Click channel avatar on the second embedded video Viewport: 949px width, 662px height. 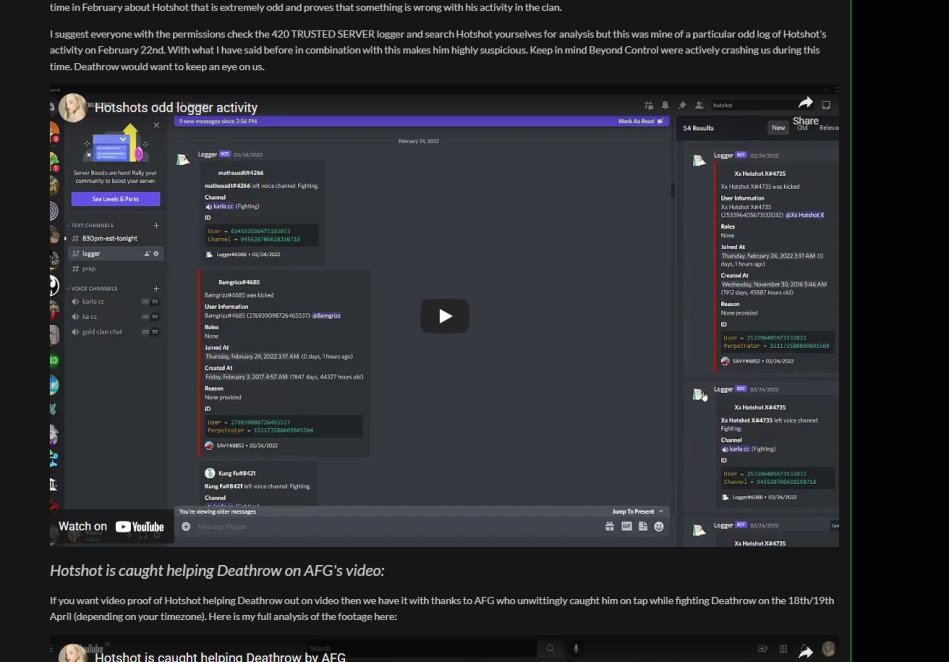[x=73, y=654]
